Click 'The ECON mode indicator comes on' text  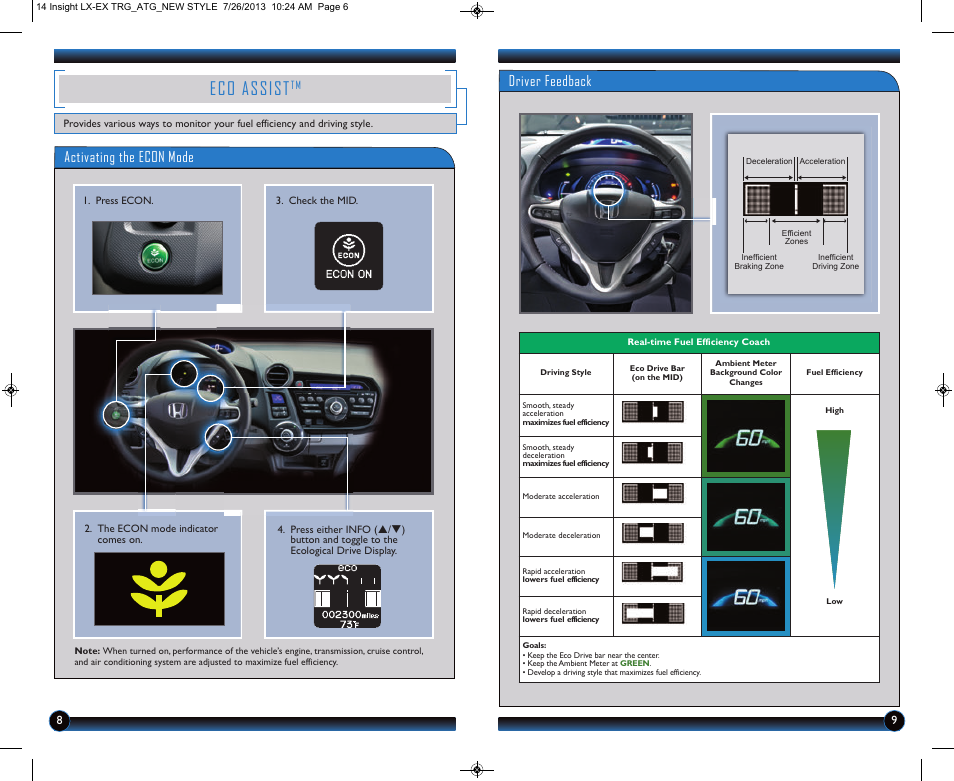tap(151, 534)
